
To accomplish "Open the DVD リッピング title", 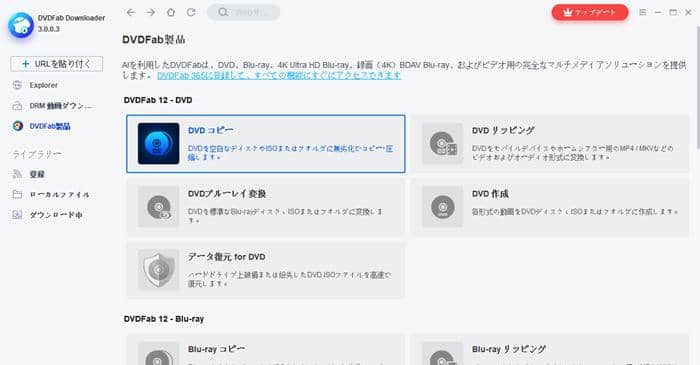I will click(503, 130).
